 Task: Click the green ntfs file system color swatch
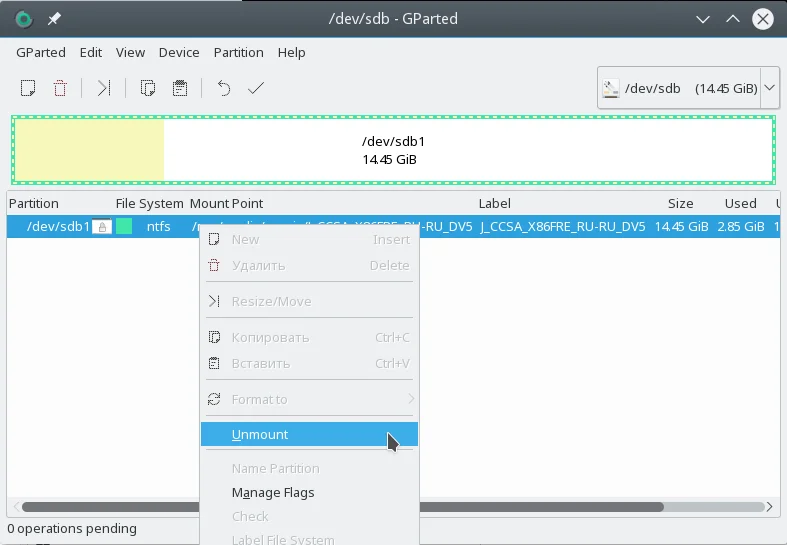[x=124, y=226]
